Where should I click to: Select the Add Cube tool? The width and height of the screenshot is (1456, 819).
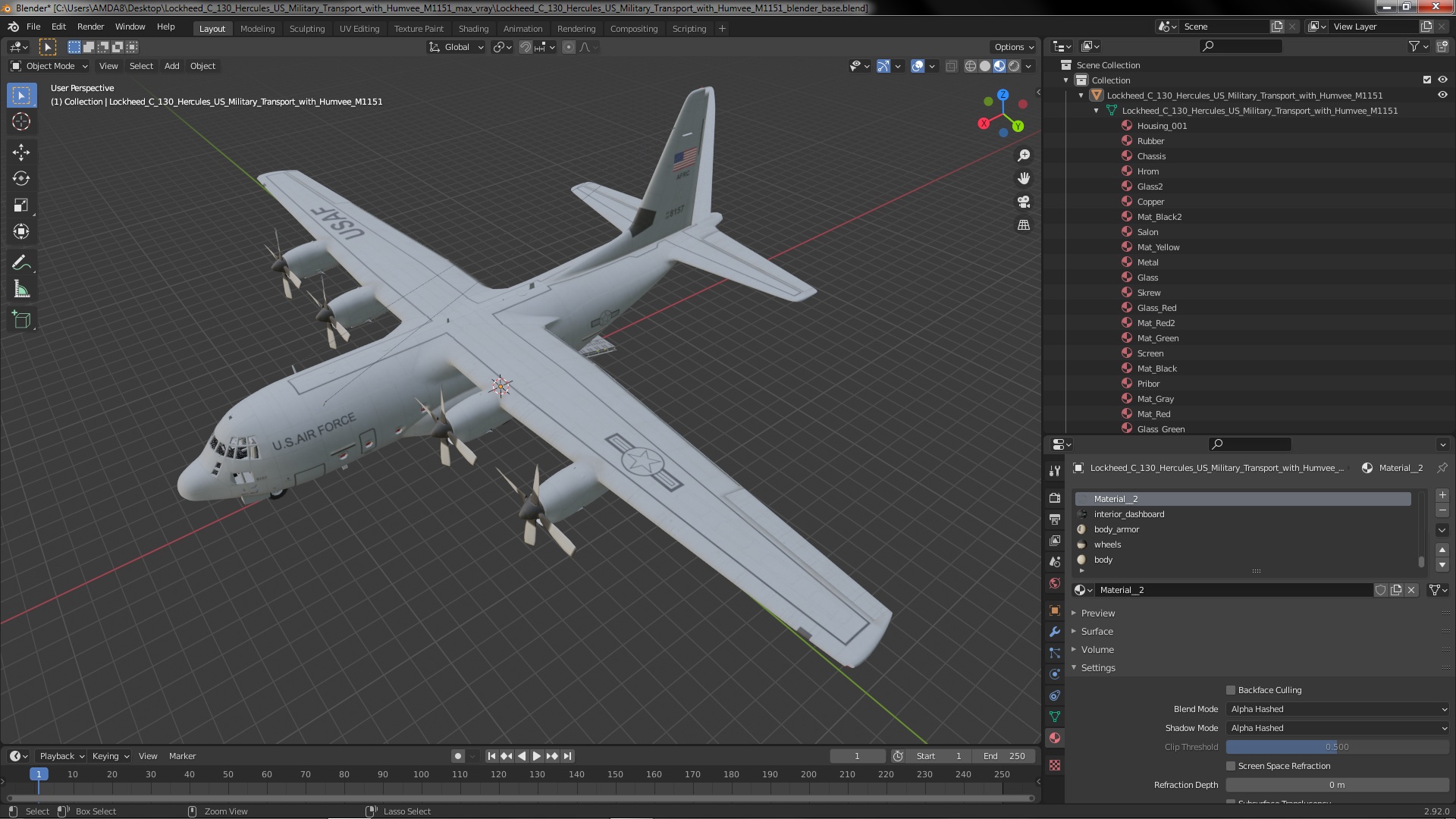21,319
